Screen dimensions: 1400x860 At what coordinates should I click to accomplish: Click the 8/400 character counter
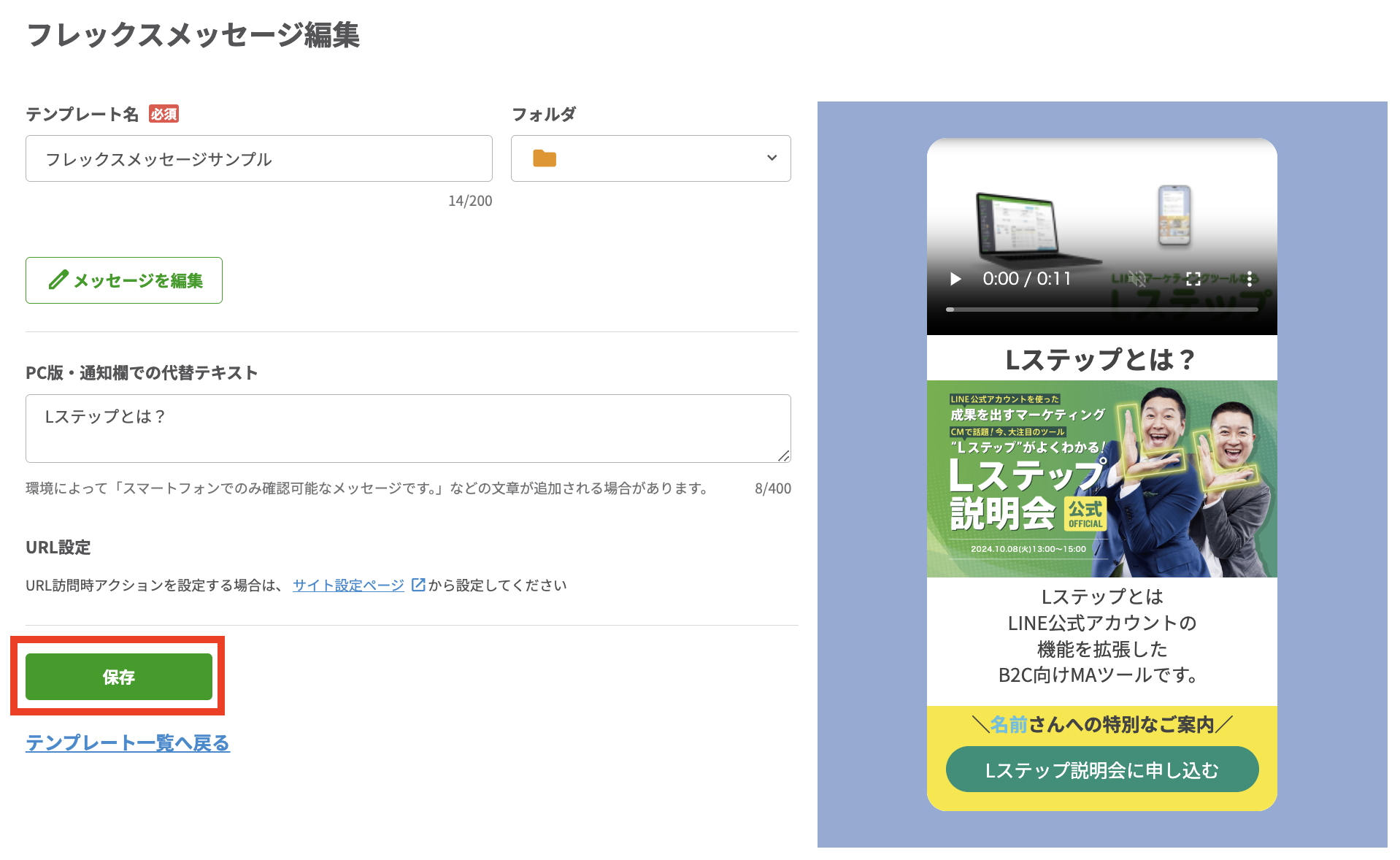coord(773,488)
